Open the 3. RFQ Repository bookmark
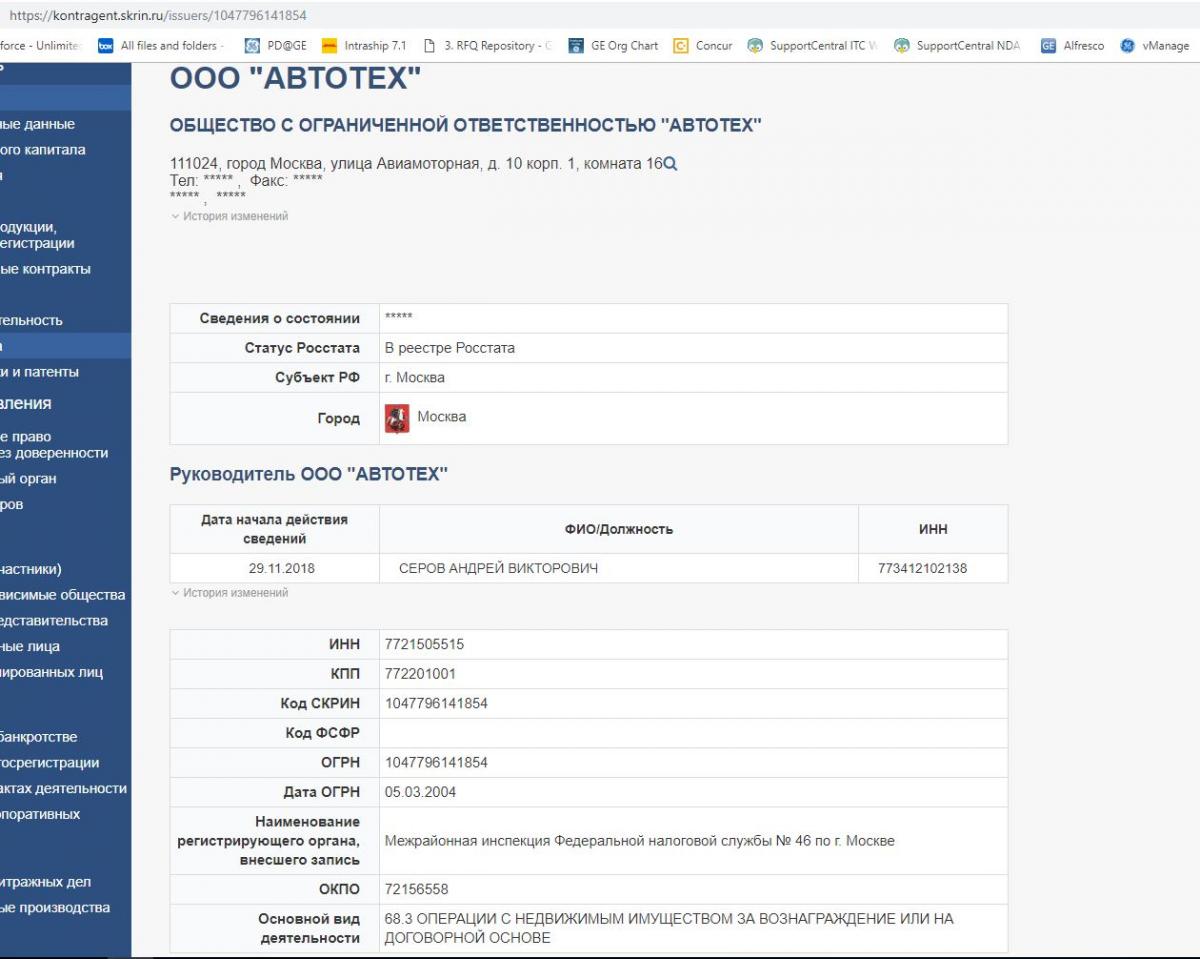This screenshot has width=1200, height=959. [487, 46]
